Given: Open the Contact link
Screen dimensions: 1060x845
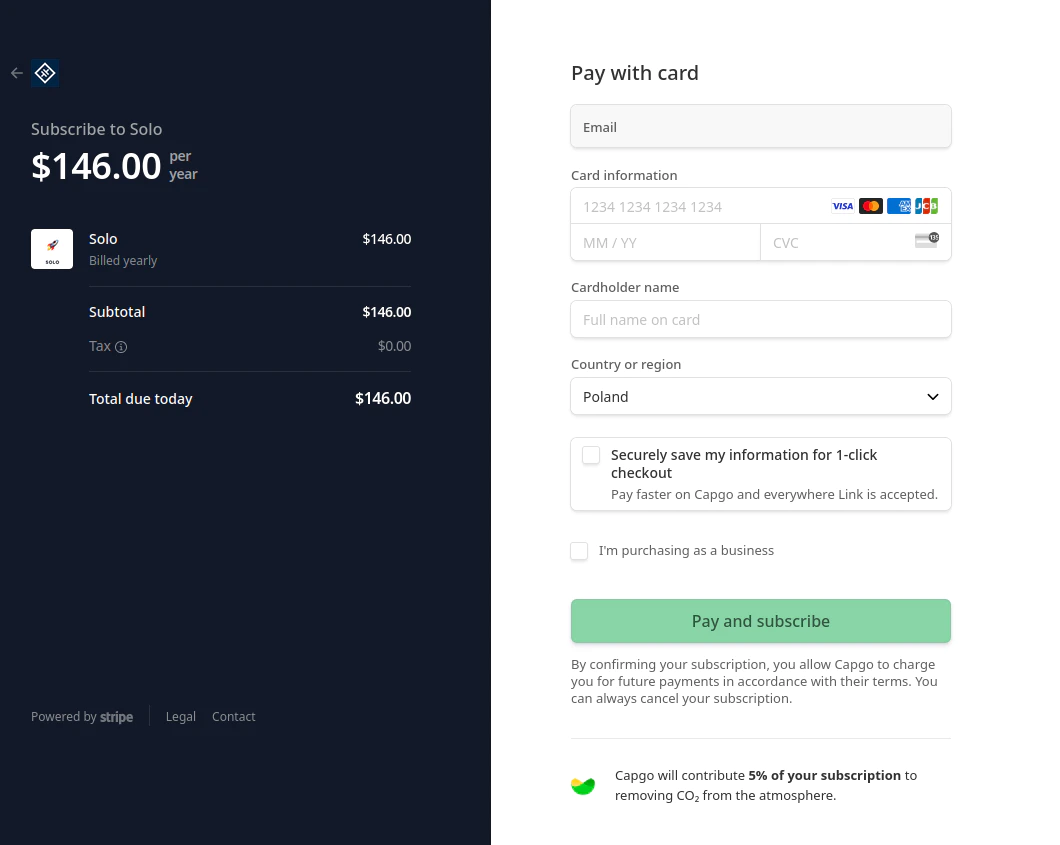Looking at the screenshot, I should (234, 717).
